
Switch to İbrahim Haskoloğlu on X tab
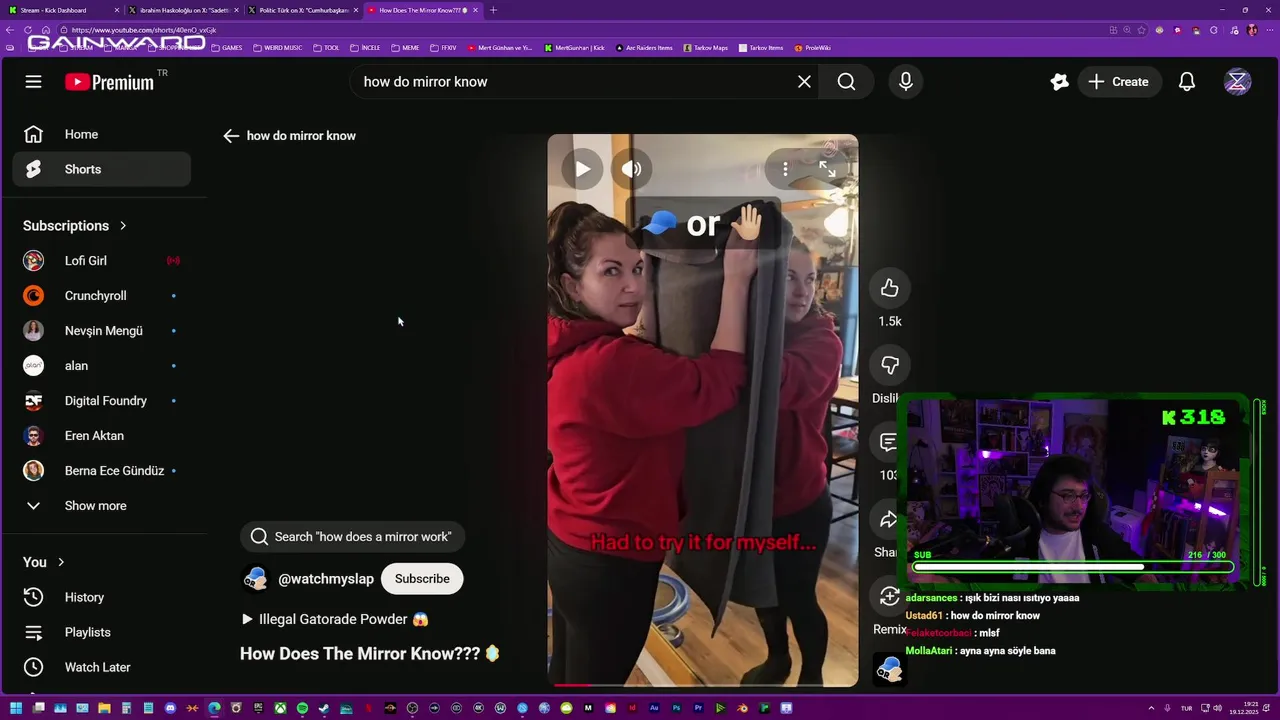[x=185, y=10]
